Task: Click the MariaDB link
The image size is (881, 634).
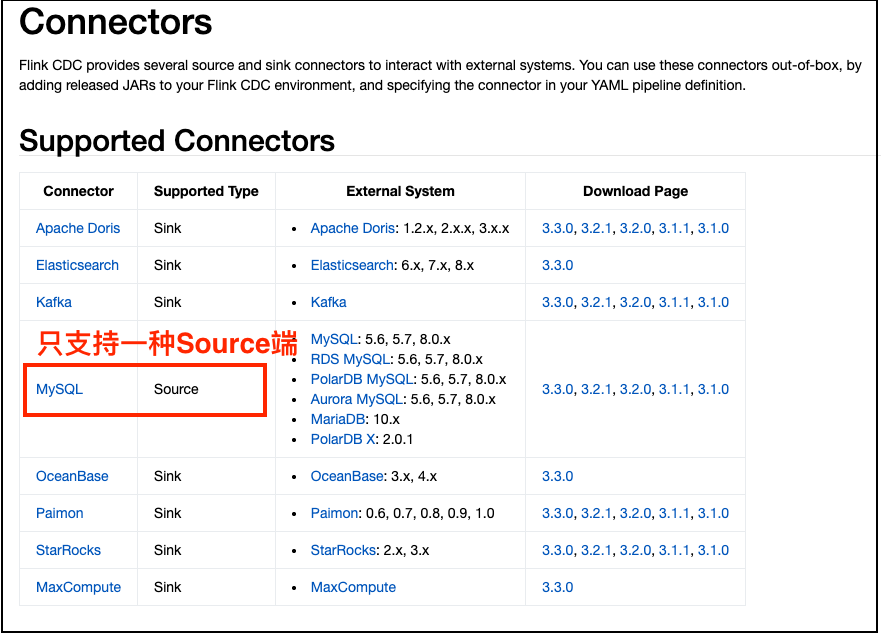Action: coord(338,419)
